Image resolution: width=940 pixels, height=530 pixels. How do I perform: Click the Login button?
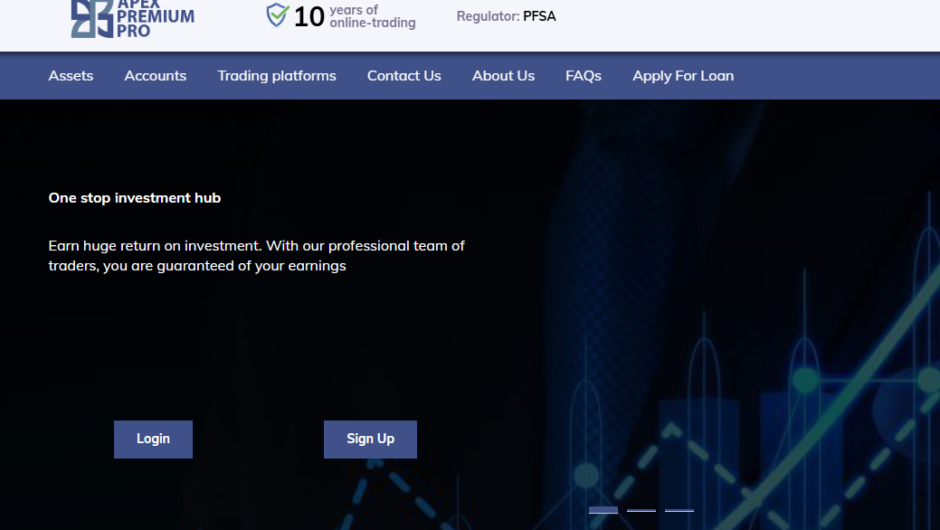tap(153, 439)
